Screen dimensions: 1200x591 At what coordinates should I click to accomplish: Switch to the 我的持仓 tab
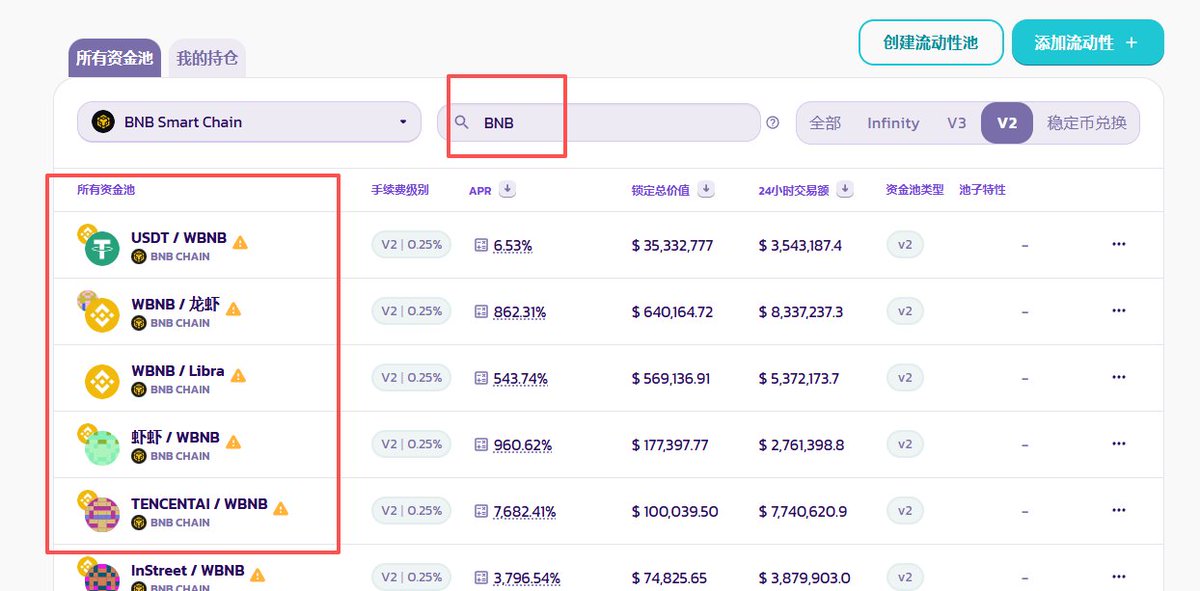coord(207,58)
